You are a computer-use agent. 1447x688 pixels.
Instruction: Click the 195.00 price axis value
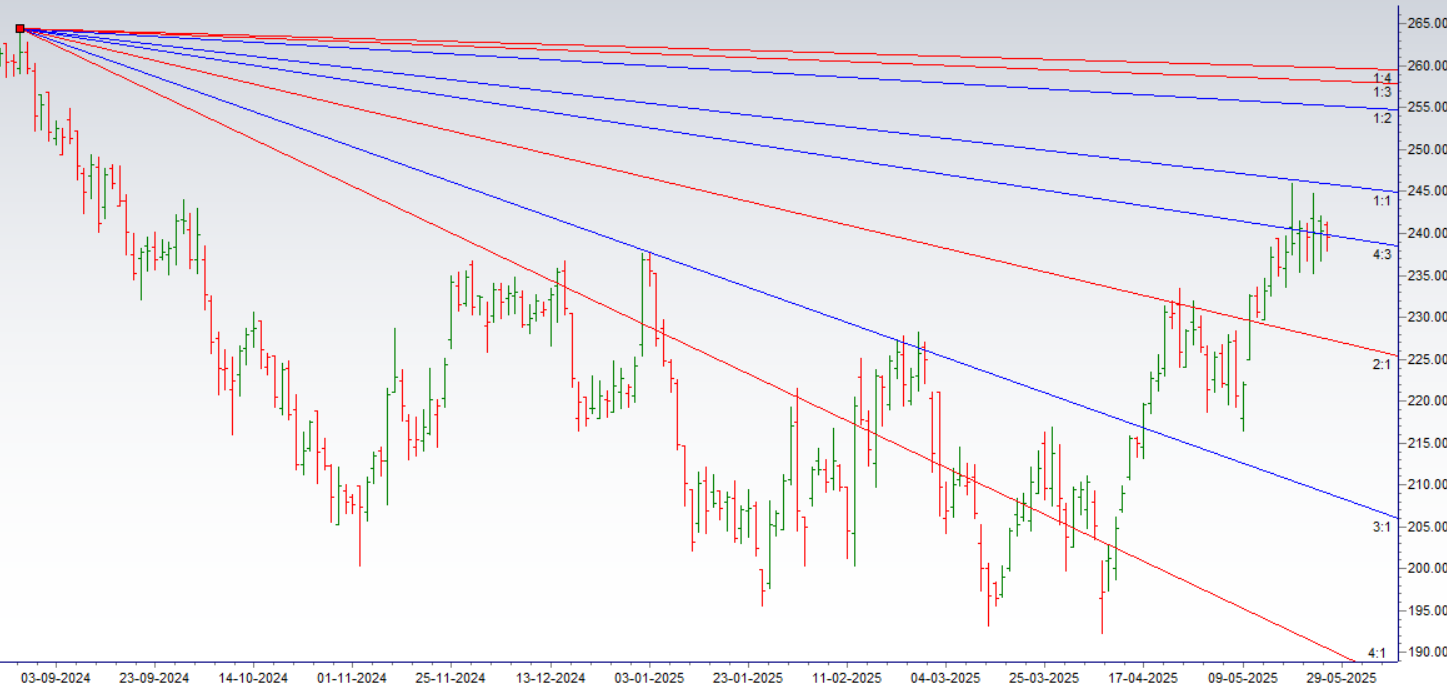1427,610
